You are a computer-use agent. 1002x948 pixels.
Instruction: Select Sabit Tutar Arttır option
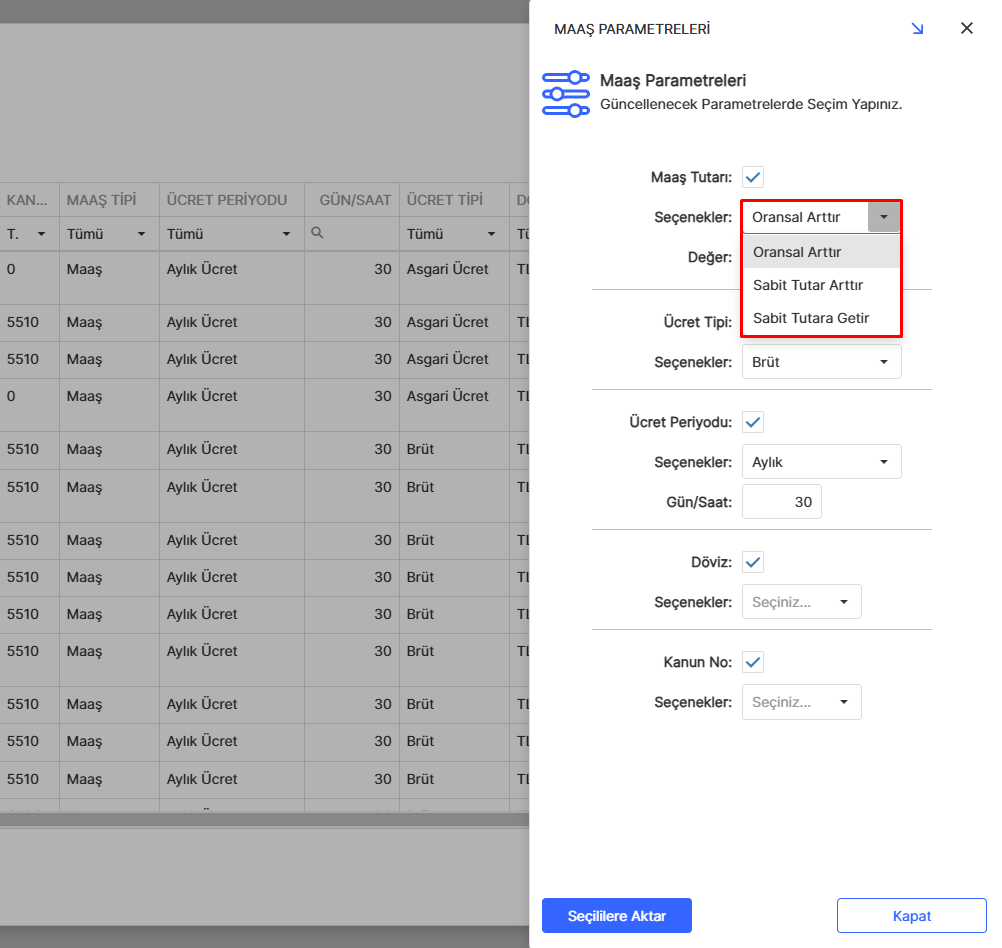tap(808, 285)
